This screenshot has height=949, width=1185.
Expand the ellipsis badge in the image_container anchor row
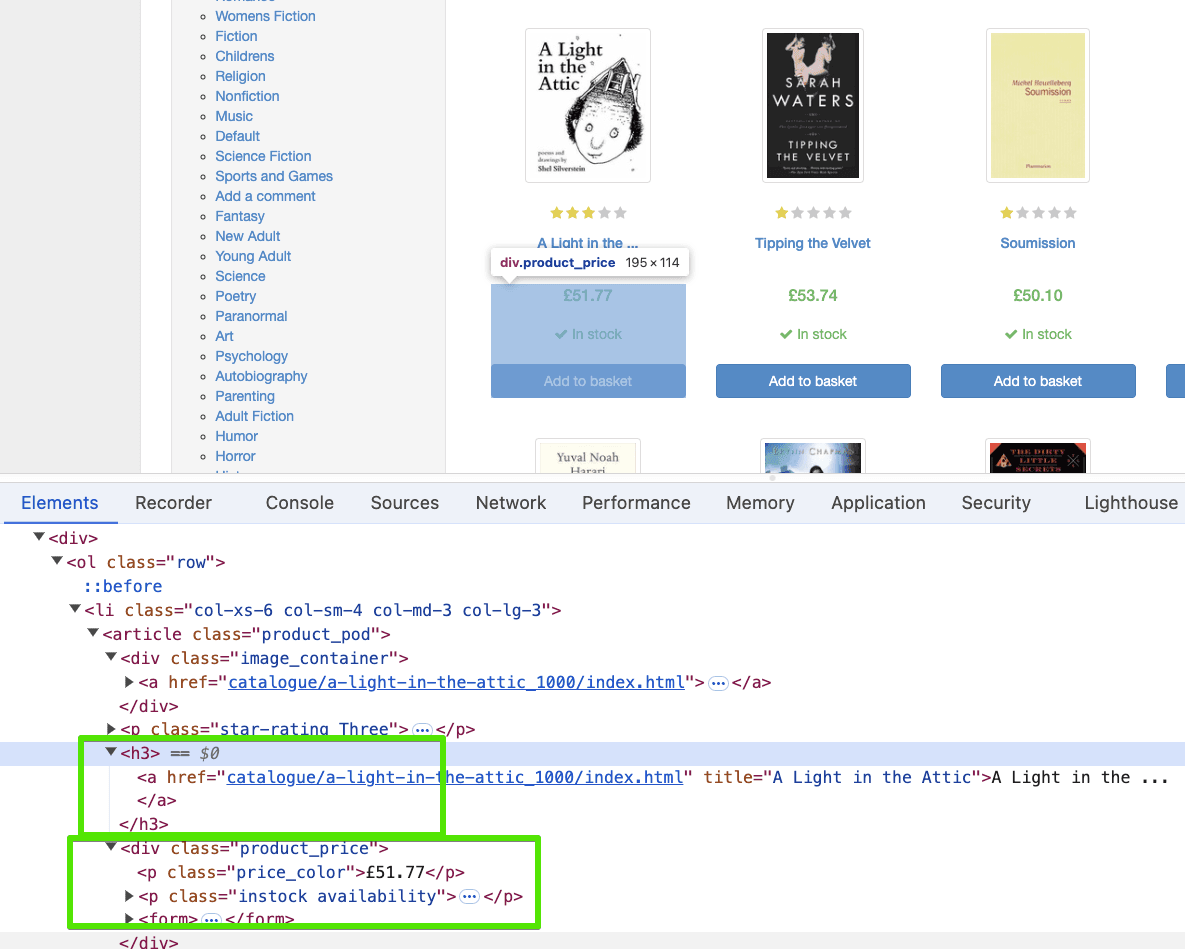coord(717,683)
